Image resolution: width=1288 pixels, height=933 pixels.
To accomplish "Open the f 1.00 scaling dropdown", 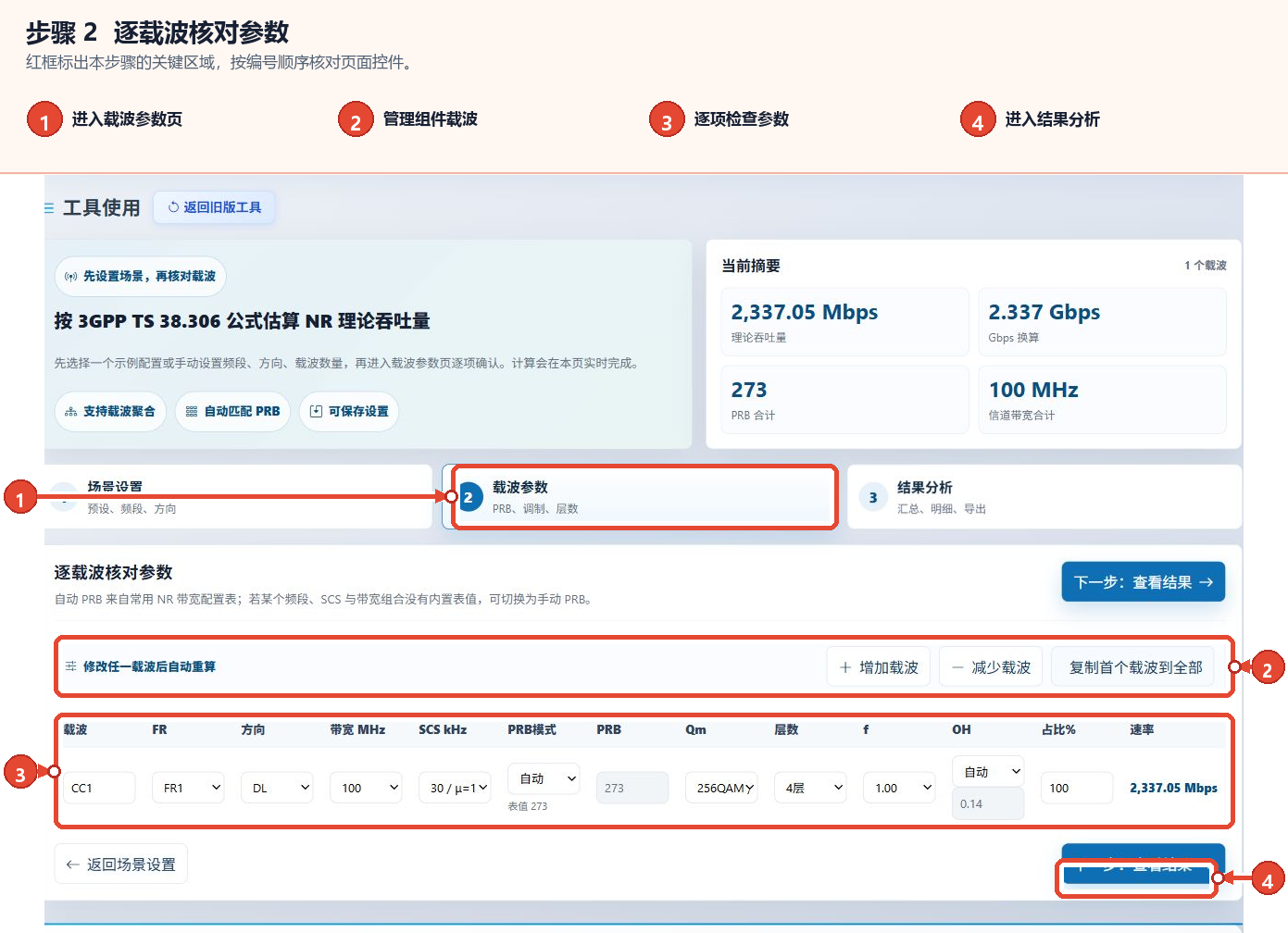I will pyautogui.click(x=899, y=788).
